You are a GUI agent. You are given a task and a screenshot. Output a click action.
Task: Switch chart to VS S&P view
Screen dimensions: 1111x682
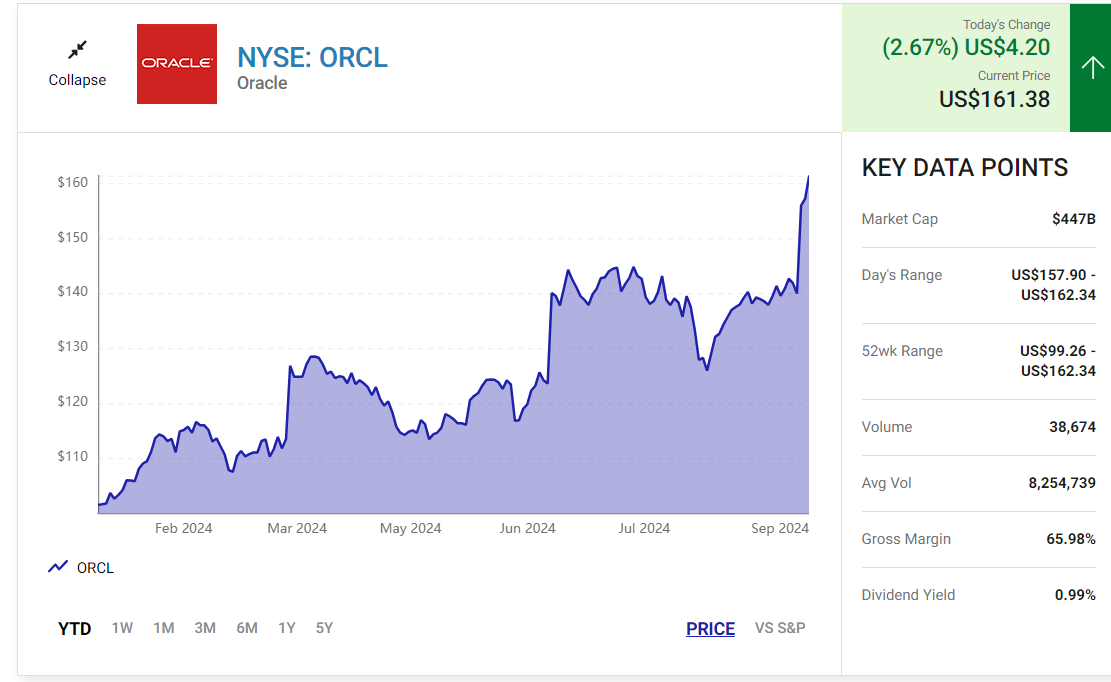pyautogui.click(x=780, y=627)
